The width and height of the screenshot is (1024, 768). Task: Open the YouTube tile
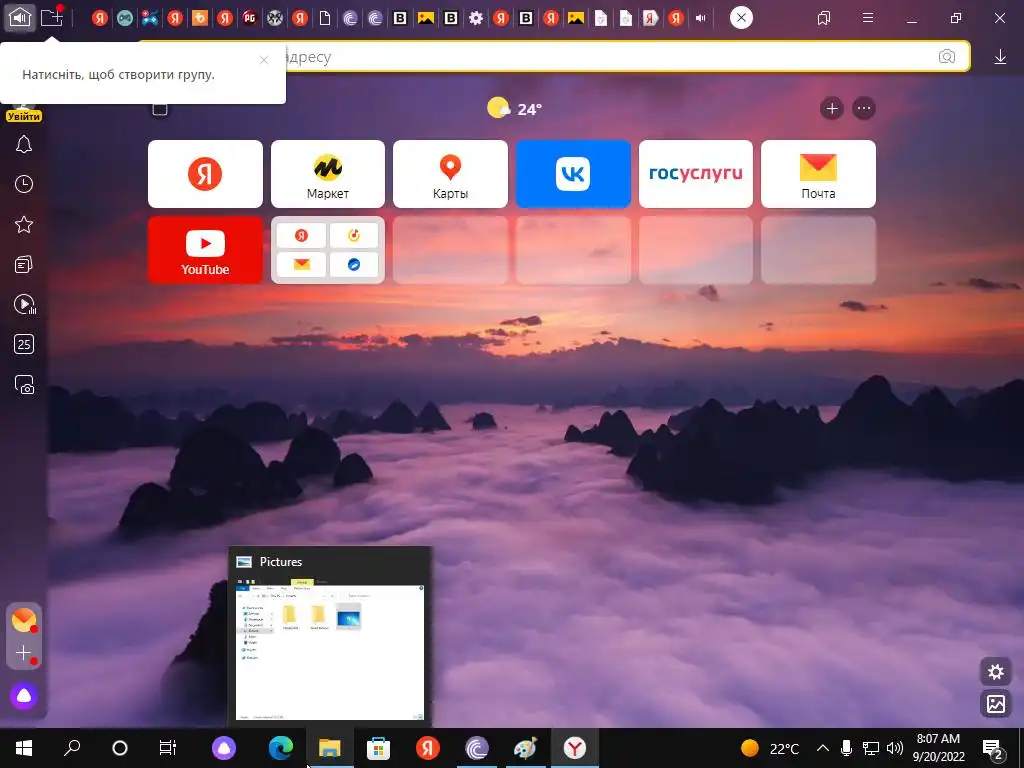205,250
